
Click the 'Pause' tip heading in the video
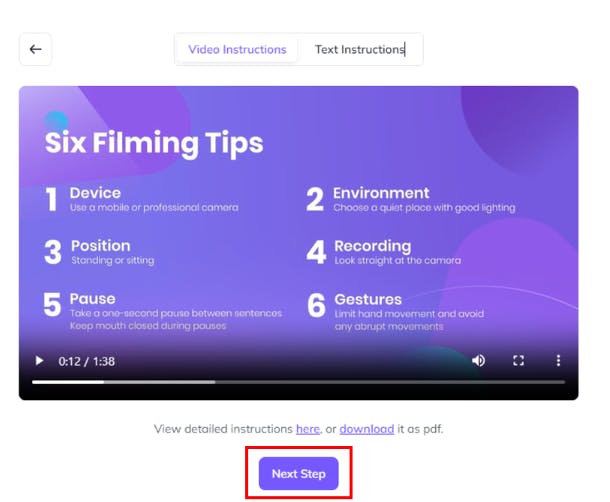tap(93, 299)
